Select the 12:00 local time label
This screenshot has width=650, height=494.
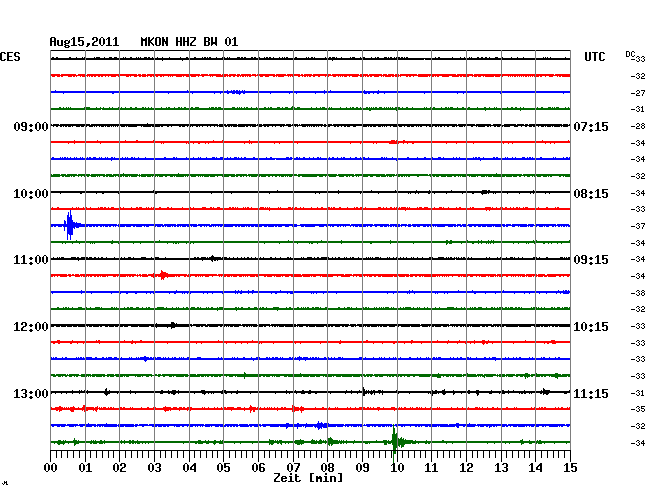tap(31, 327)
